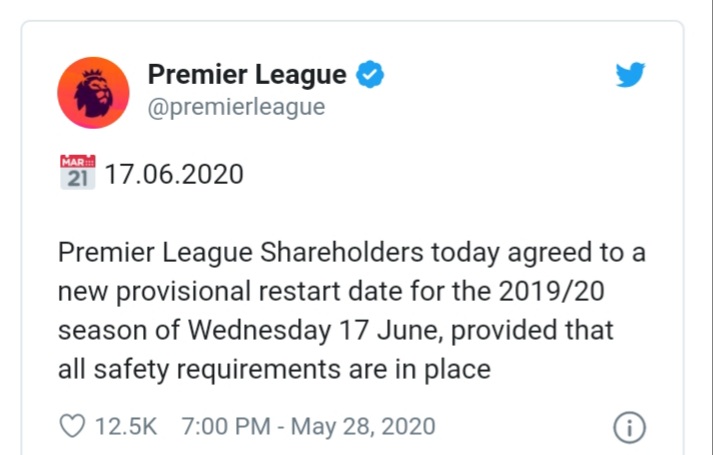Visit the @premierleague handle link

[236, 107]
